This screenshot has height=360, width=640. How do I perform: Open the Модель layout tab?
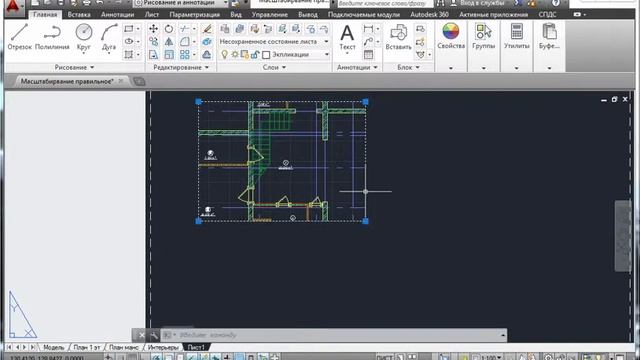(x=53, y=347)
